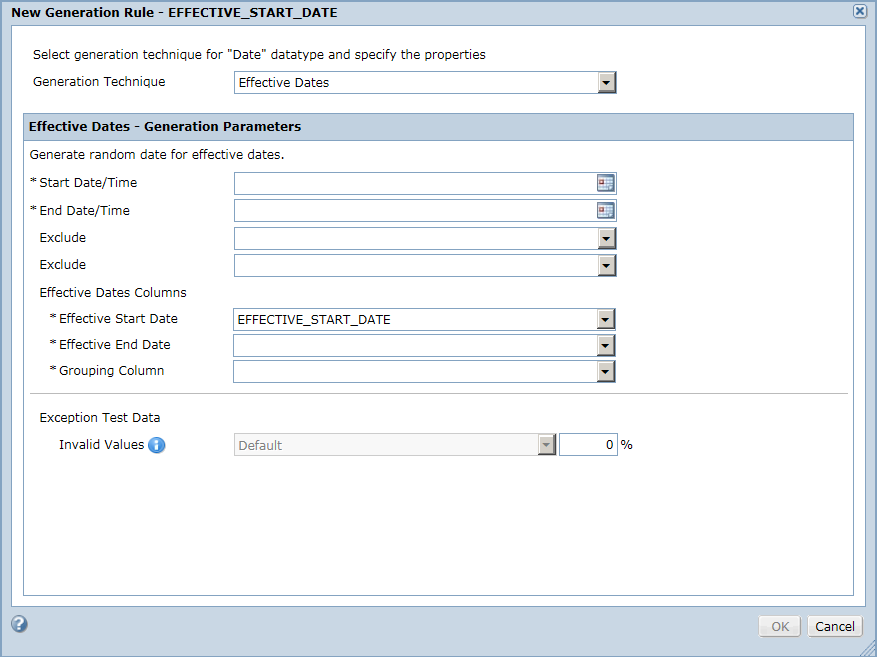
Task: Click the Effective Dates technique text box
Action: click(x=416, y=83)
